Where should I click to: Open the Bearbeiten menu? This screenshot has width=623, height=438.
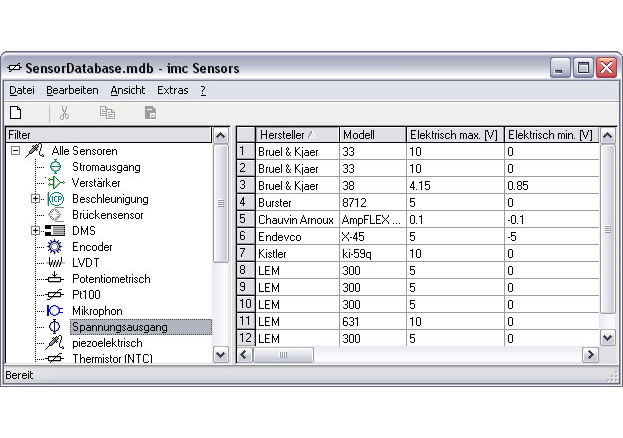point(72,90)
